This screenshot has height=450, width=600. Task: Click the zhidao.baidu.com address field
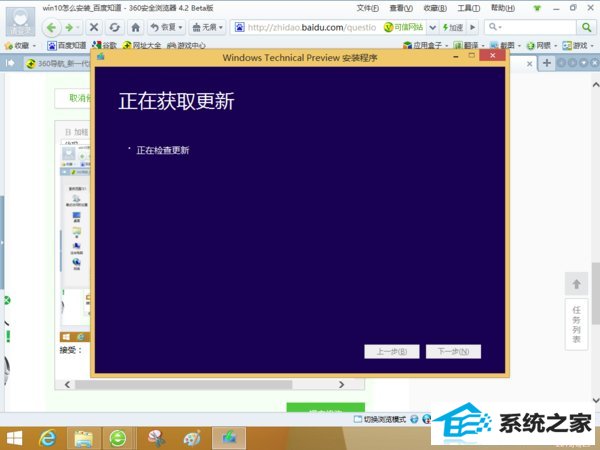tap(312, 28)
